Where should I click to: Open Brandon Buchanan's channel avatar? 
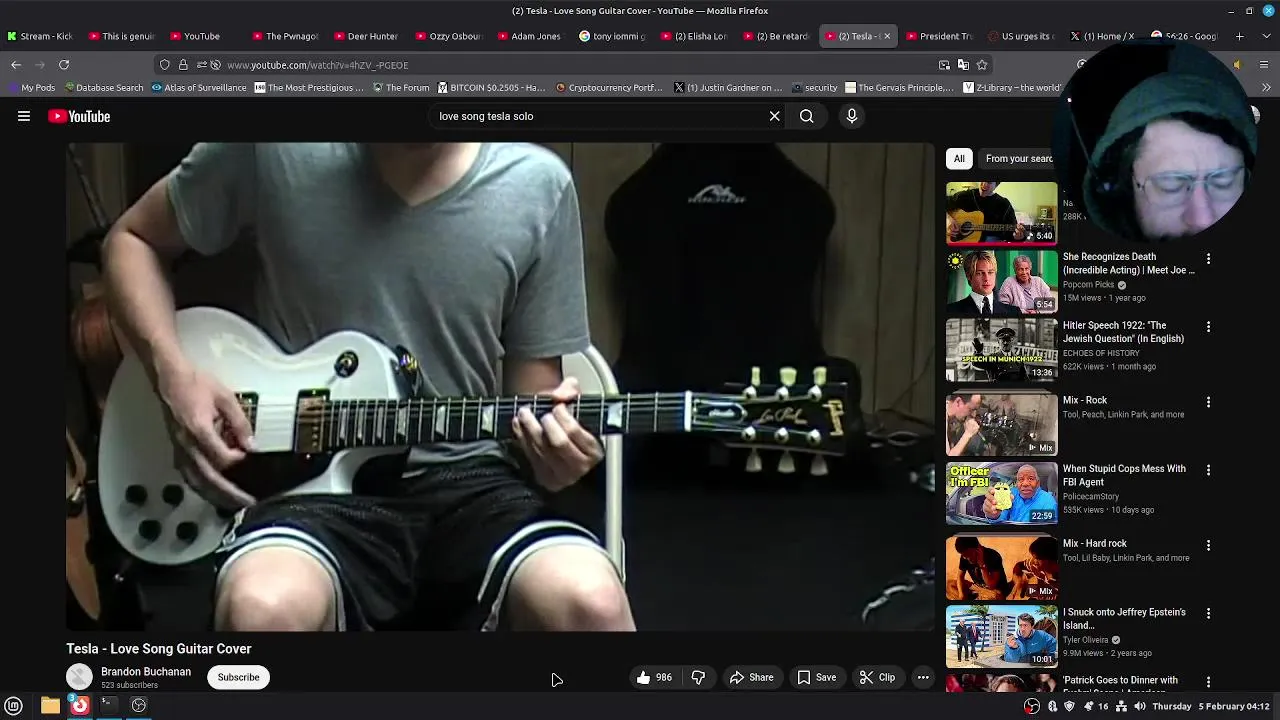(79, 677)
